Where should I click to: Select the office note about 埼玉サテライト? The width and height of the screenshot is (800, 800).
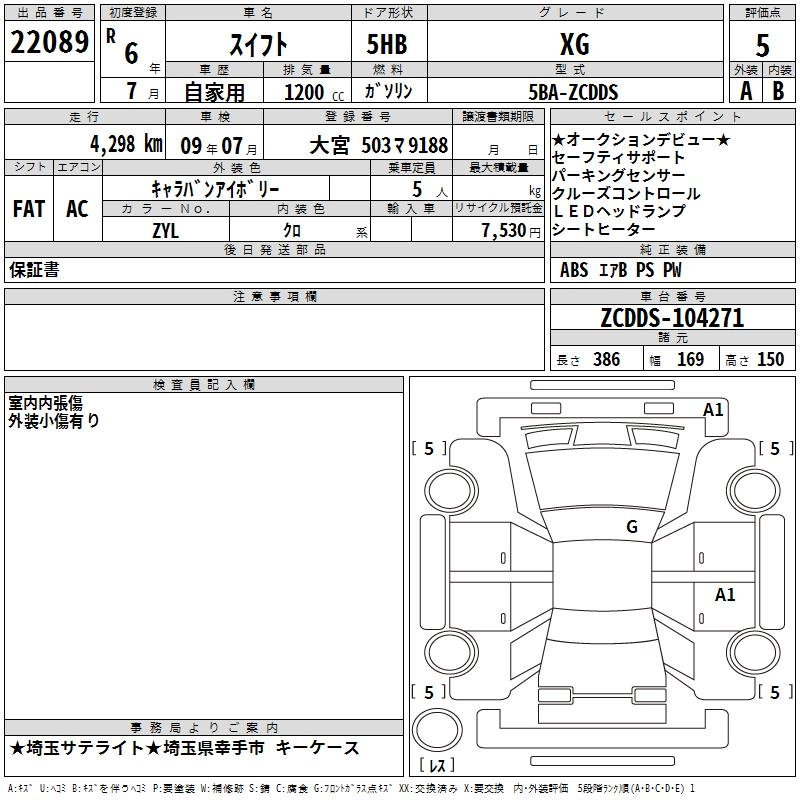pyautogui.click(x=184, y=748)
